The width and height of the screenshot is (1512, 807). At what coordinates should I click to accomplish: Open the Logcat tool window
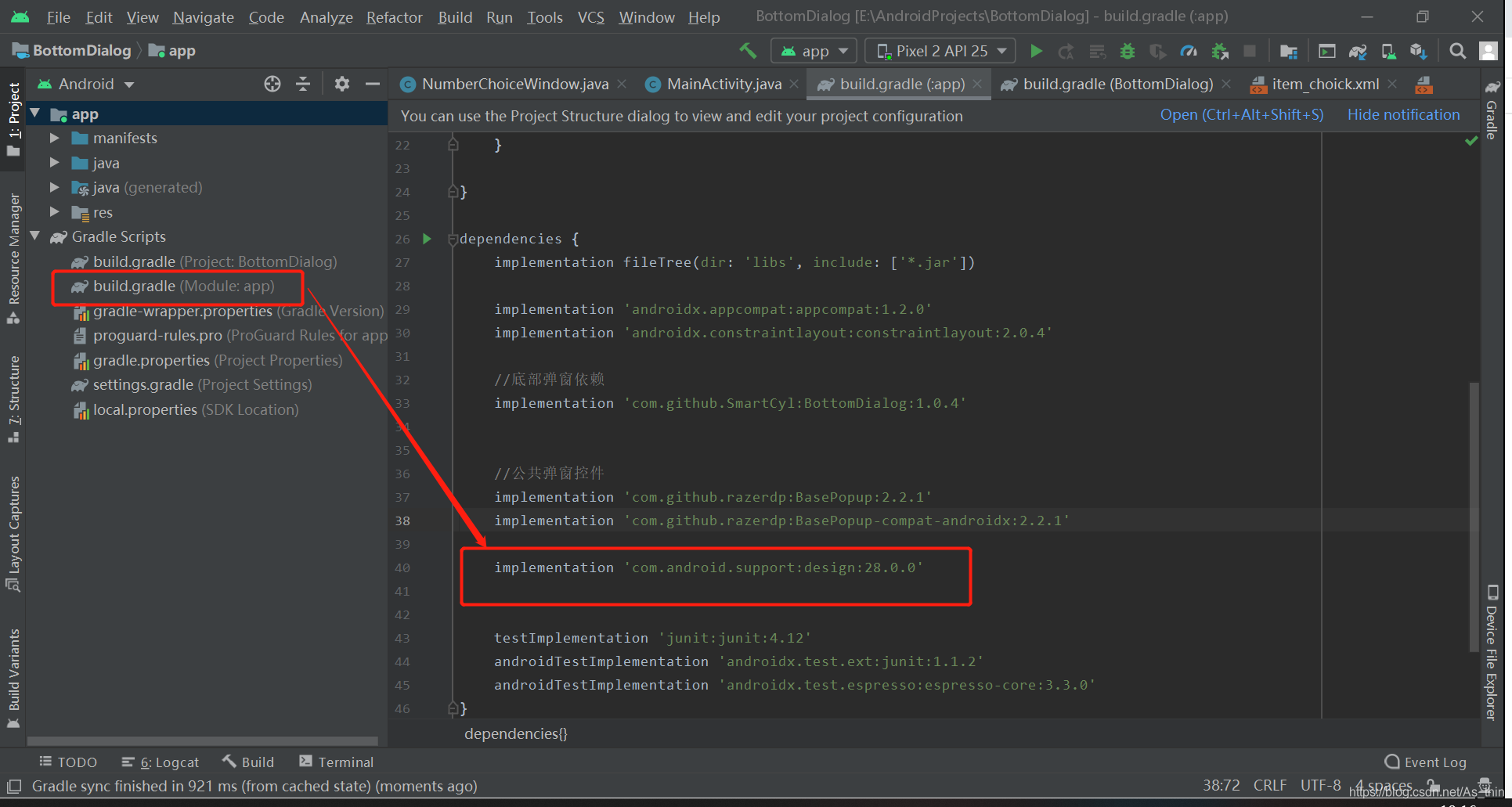click(161, 762)
